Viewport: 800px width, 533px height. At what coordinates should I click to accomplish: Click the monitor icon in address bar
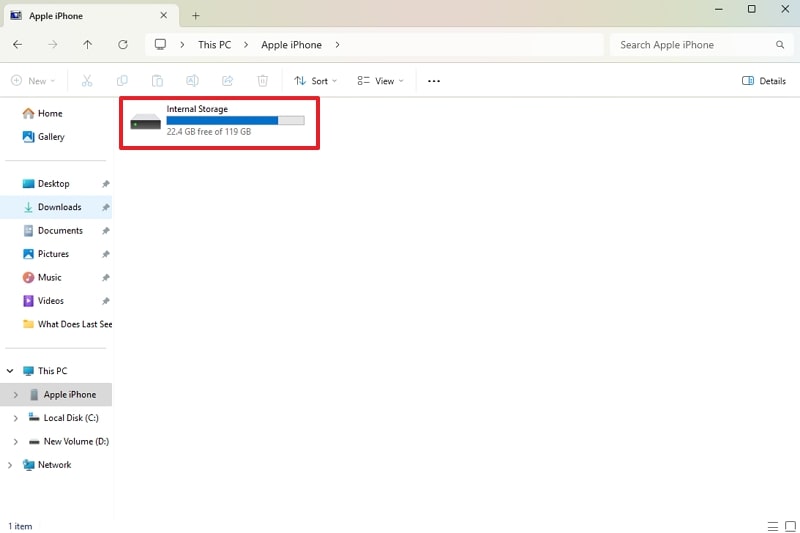point(160,44)
